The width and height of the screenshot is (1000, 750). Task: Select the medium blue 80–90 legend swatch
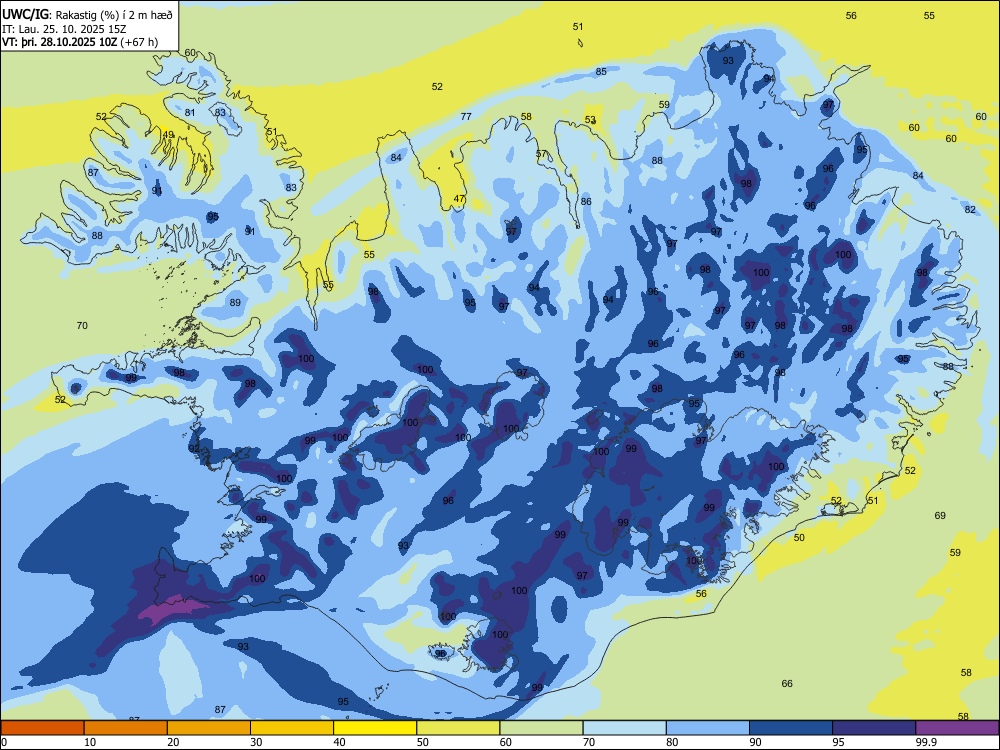pyautogui.click(x=708, y=728)
